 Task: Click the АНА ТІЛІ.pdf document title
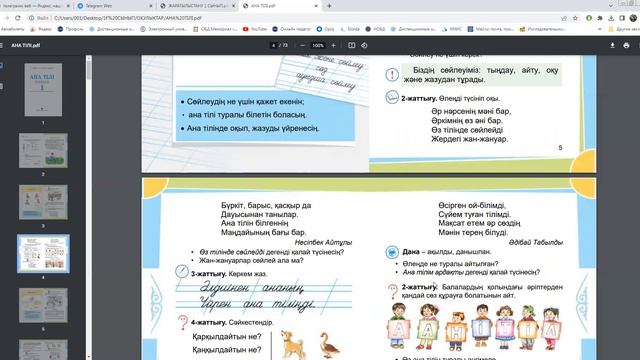tap(25, 45)
